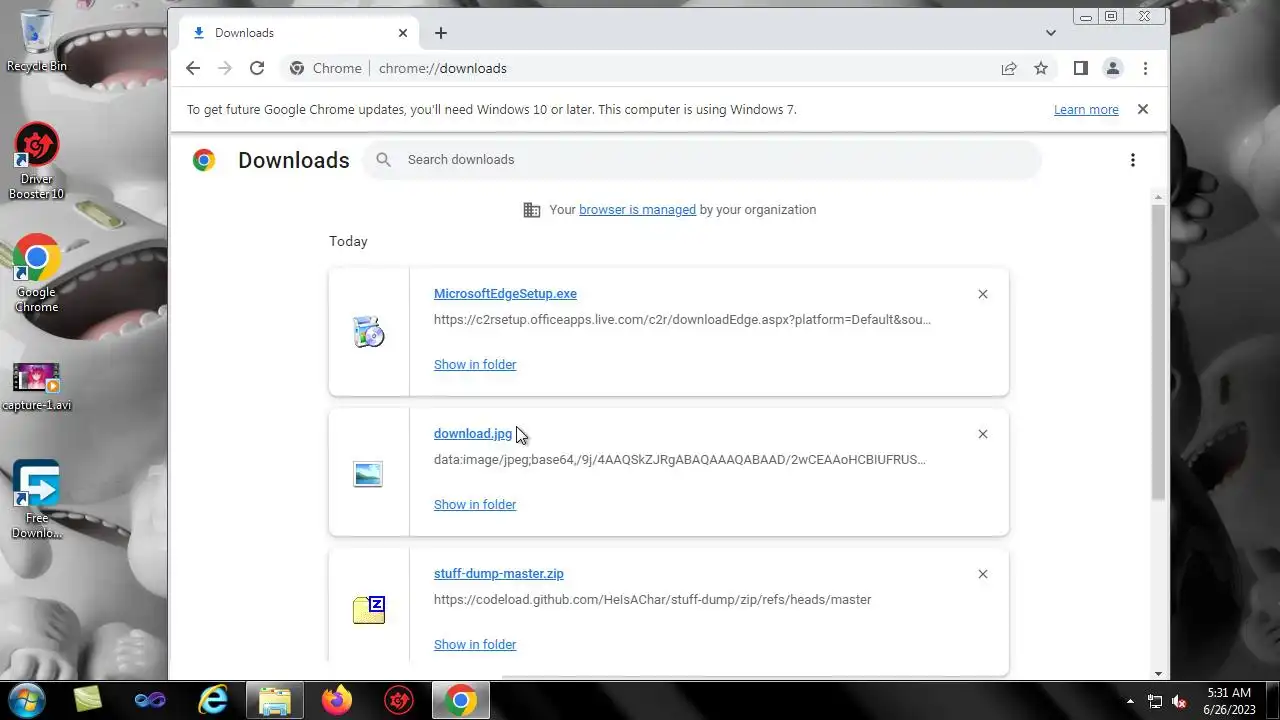
Task: Remove stuff-dump-master.zip from the list
Action: pos(983,574)
